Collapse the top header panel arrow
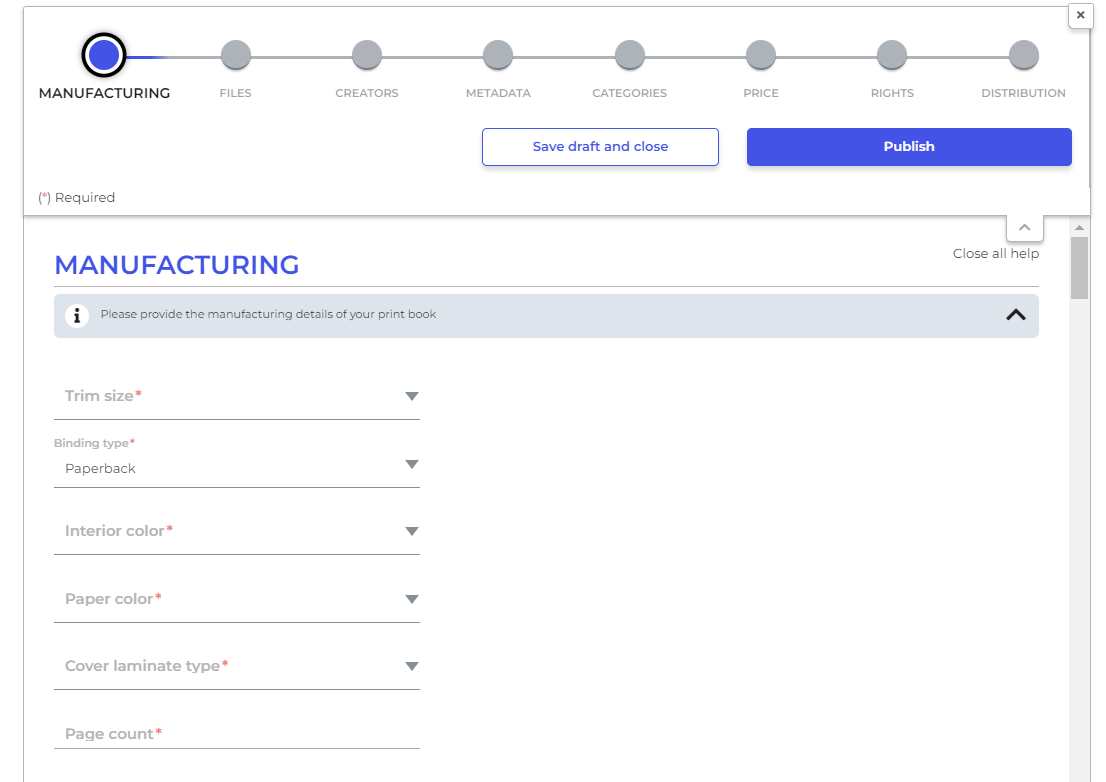 1024,228
